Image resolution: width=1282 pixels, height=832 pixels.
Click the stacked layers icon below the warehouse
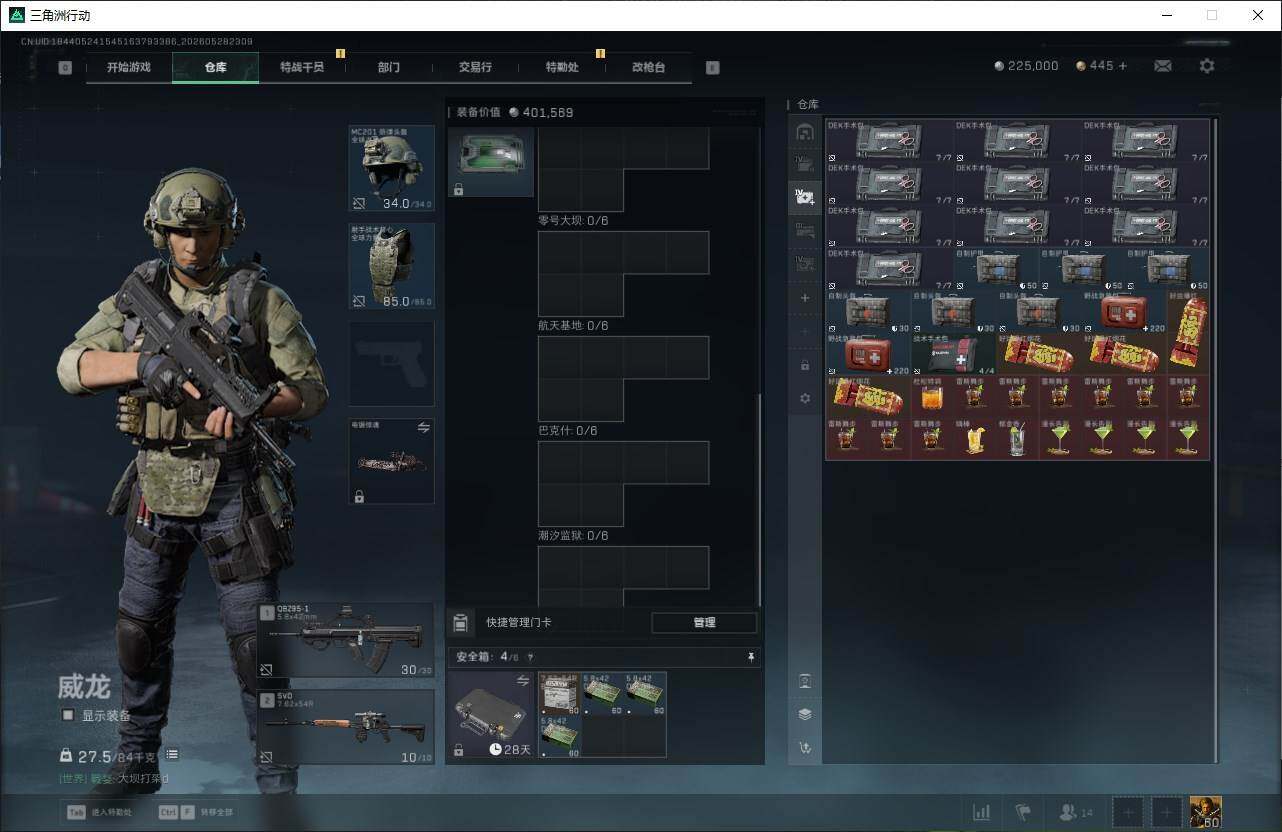coord(805,714)
